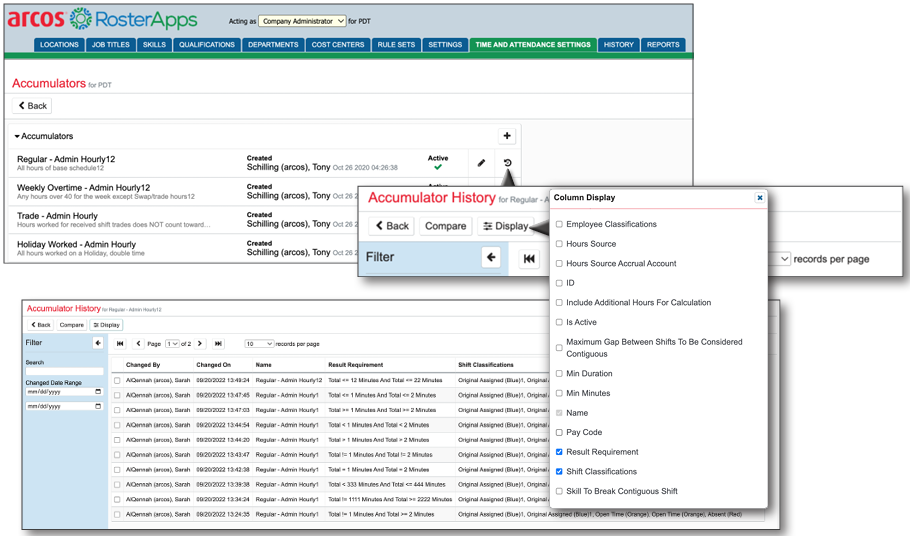Screen dimensions: 910x536
Task: Select Holiday Worked - Admin Hourly accumulator
Action: pyautogui.click(x=76, y=245)
